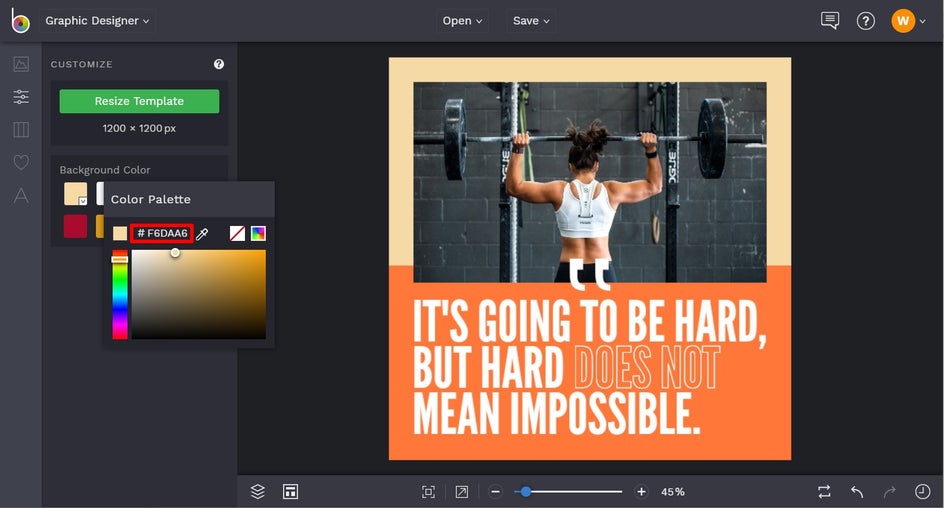Screen dimensions: 944x508
Task: Click the fullscreen expand icon
Action: [462, 492]
